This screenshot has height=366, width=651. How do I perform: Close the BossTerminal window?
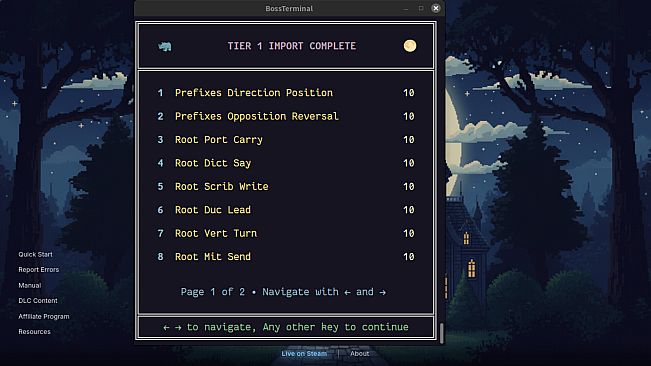point(436,8)
